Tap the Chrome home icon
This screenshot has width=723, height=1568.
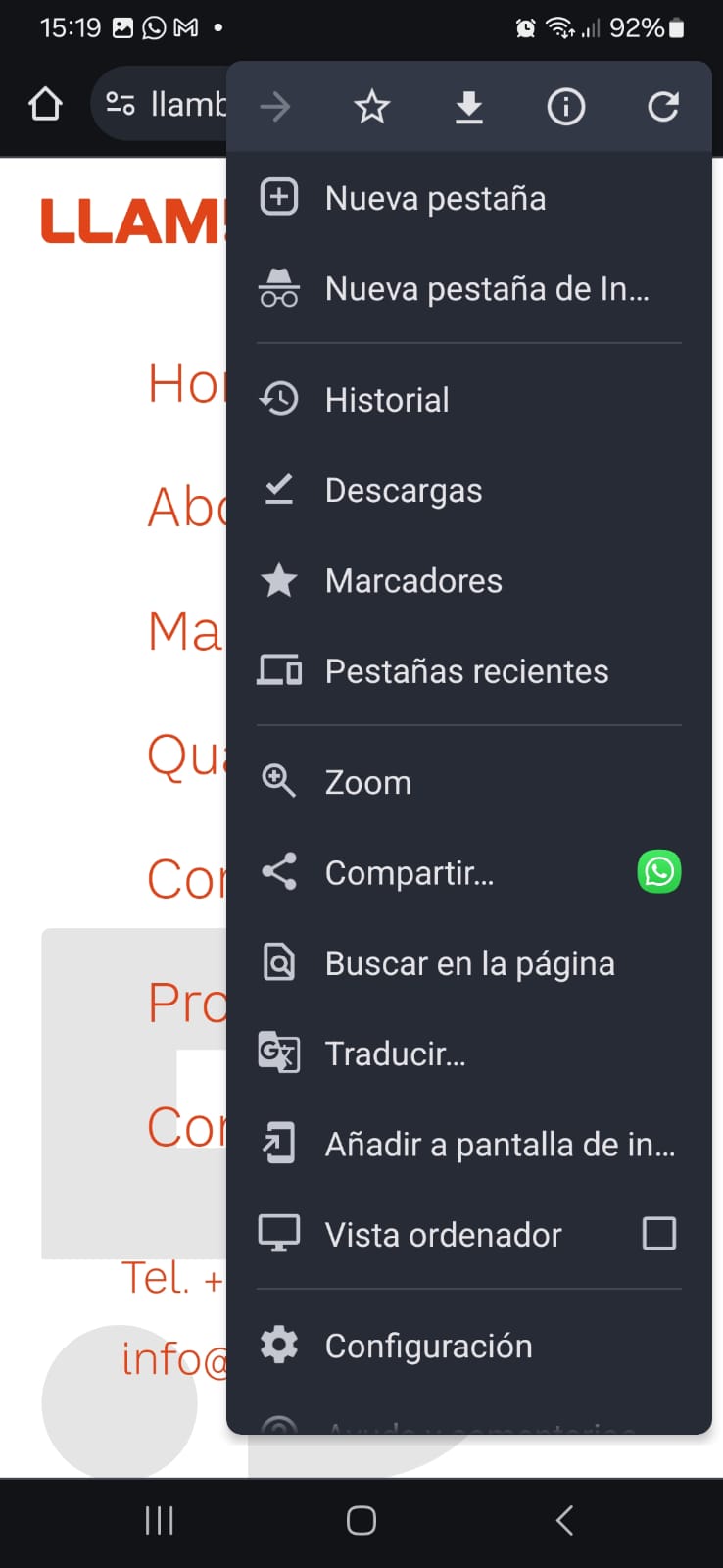[x=45, y=104]
